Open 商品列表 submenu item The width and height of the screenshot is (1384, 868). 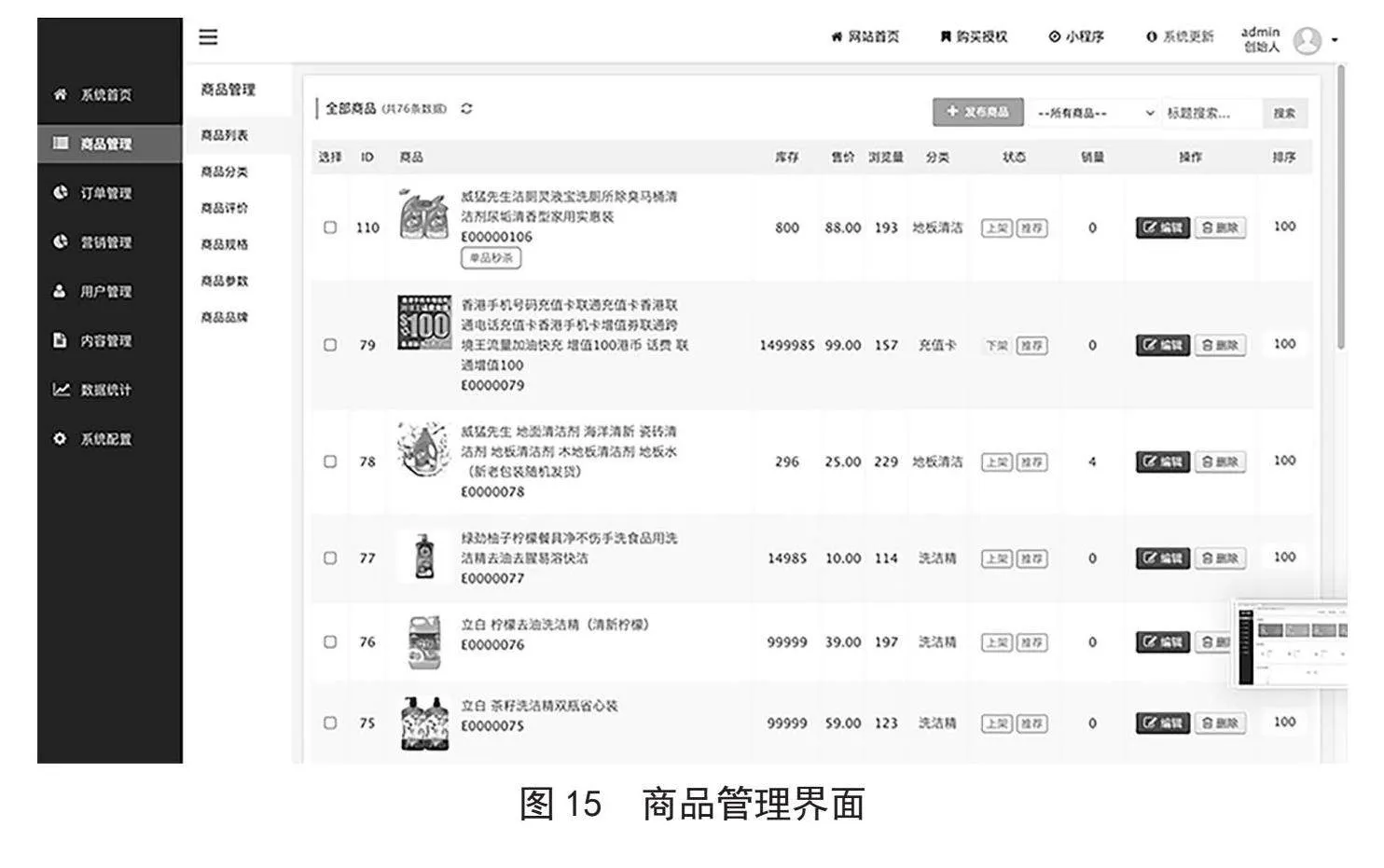225,135
